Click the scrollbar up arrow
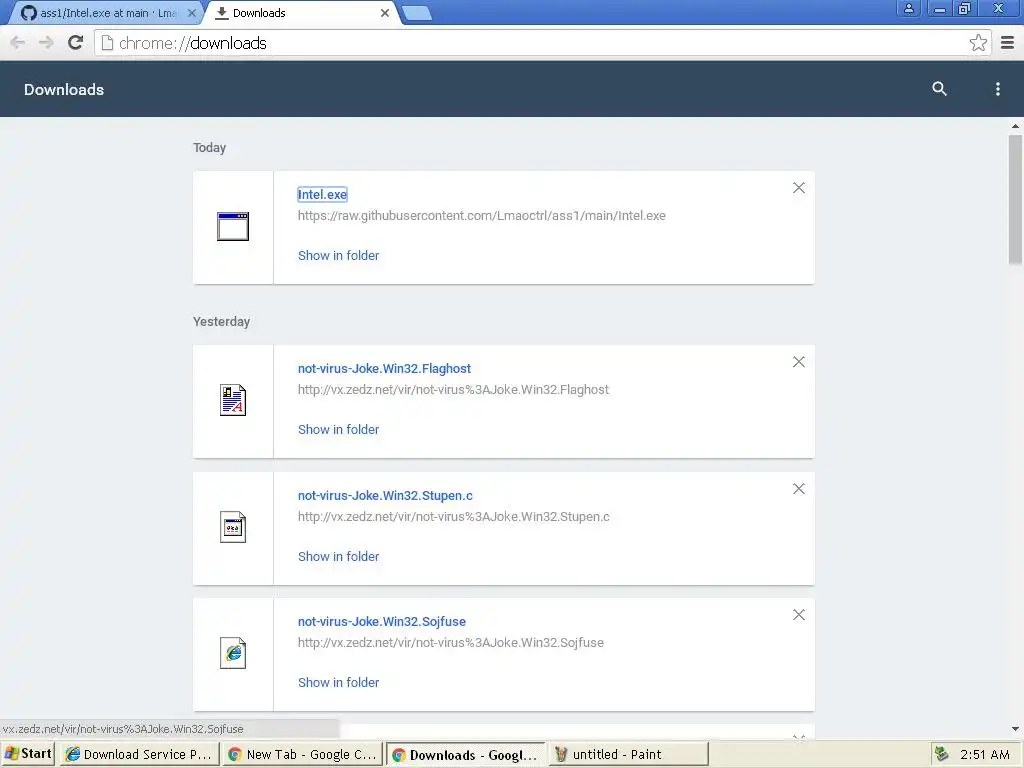The height and width of the screenshot is (768, 1024). tap(1015, 125)
